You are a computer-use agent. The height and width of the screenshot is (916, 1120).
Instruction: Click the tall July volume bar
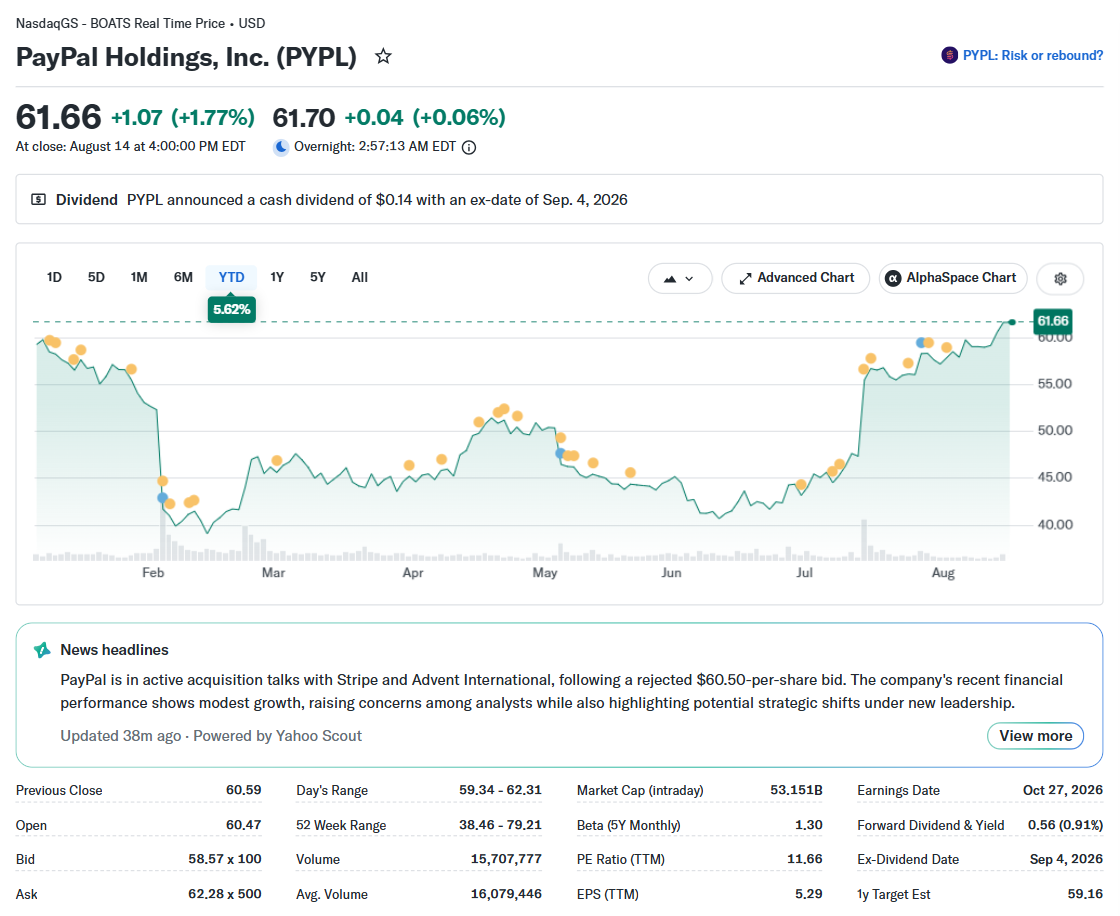[x=864, y=540]
